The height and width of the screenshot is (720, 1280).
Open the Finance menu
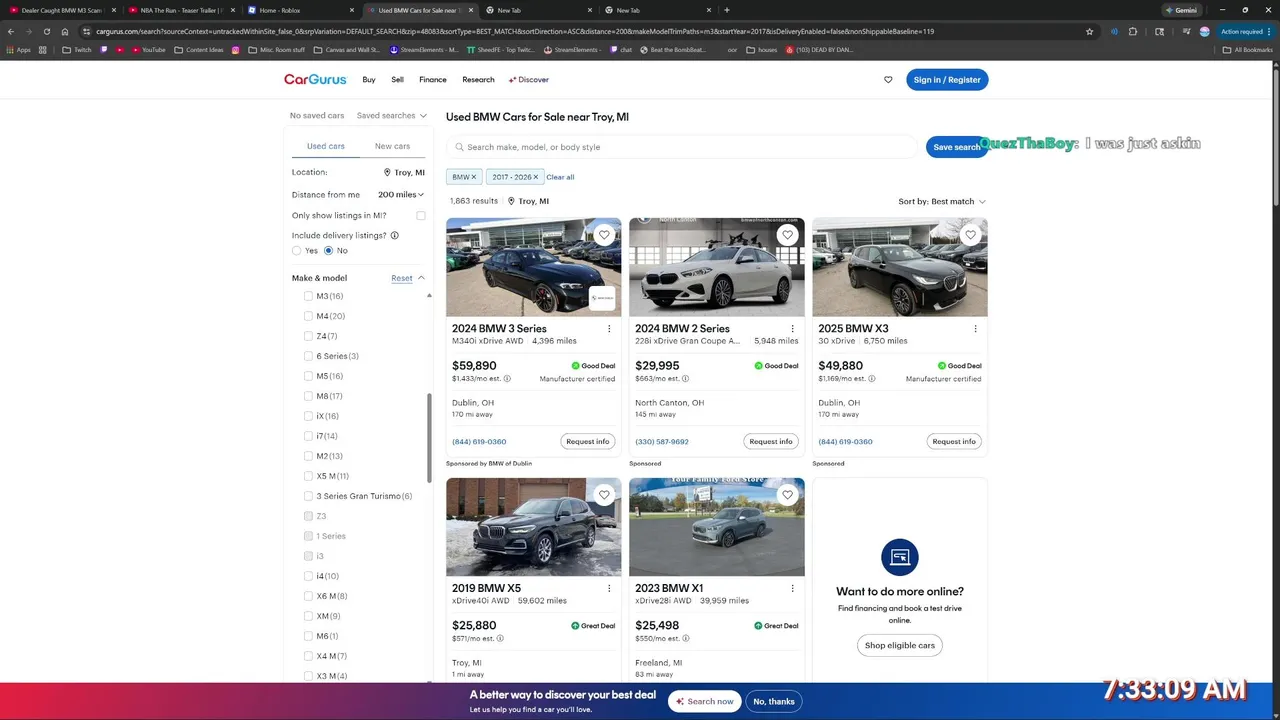click(x=433, y=80)
